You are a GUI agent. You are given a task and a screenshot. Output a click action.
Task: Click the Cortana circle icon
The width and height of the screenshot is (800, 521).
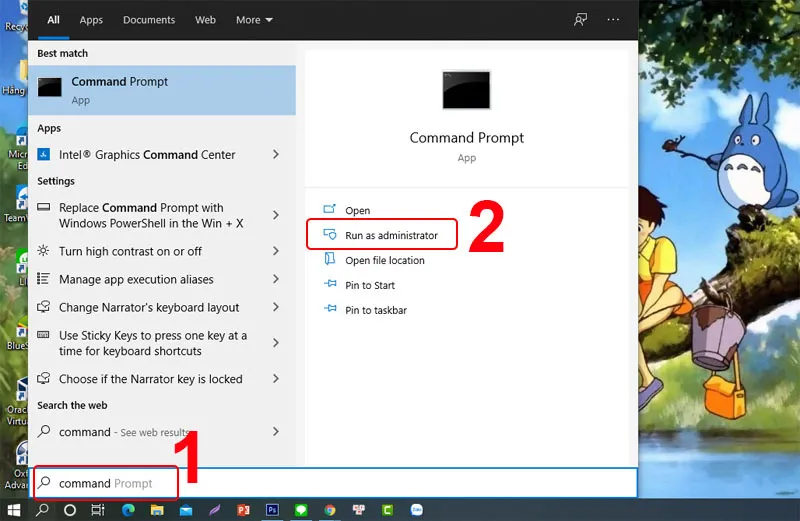point(70,510)
